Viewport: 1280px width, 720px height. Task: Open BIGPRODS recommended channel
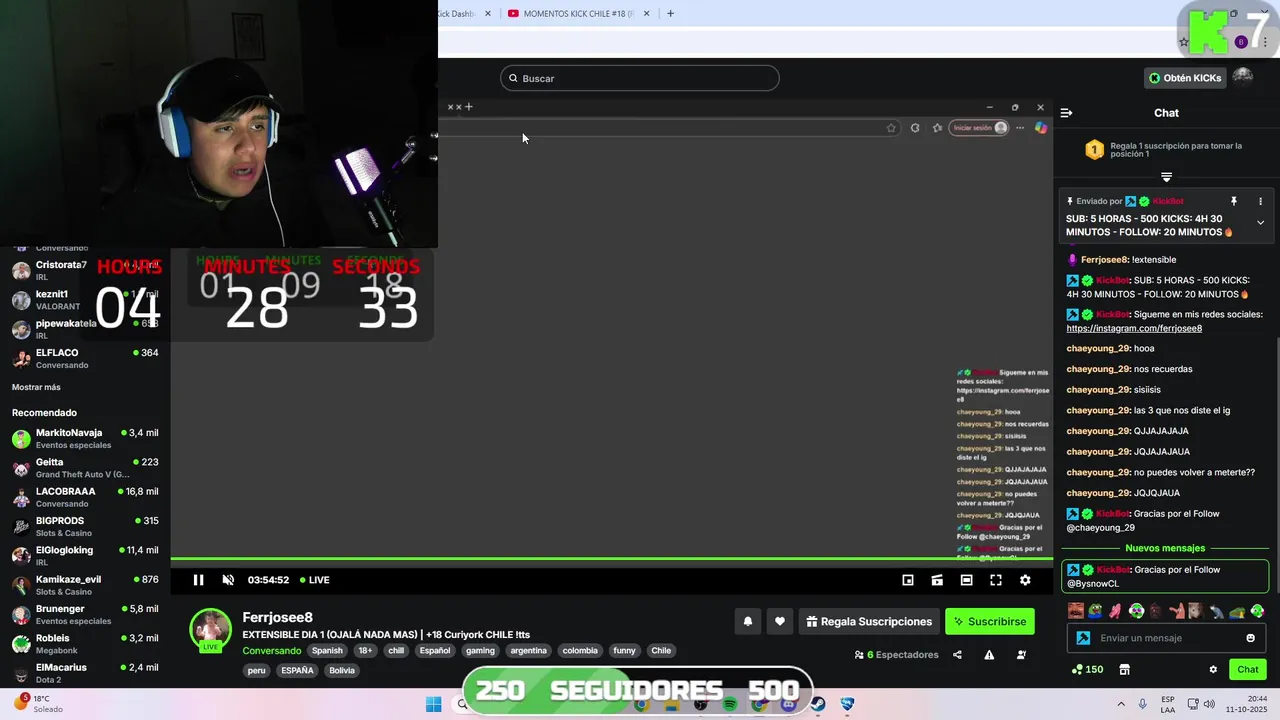85,526
